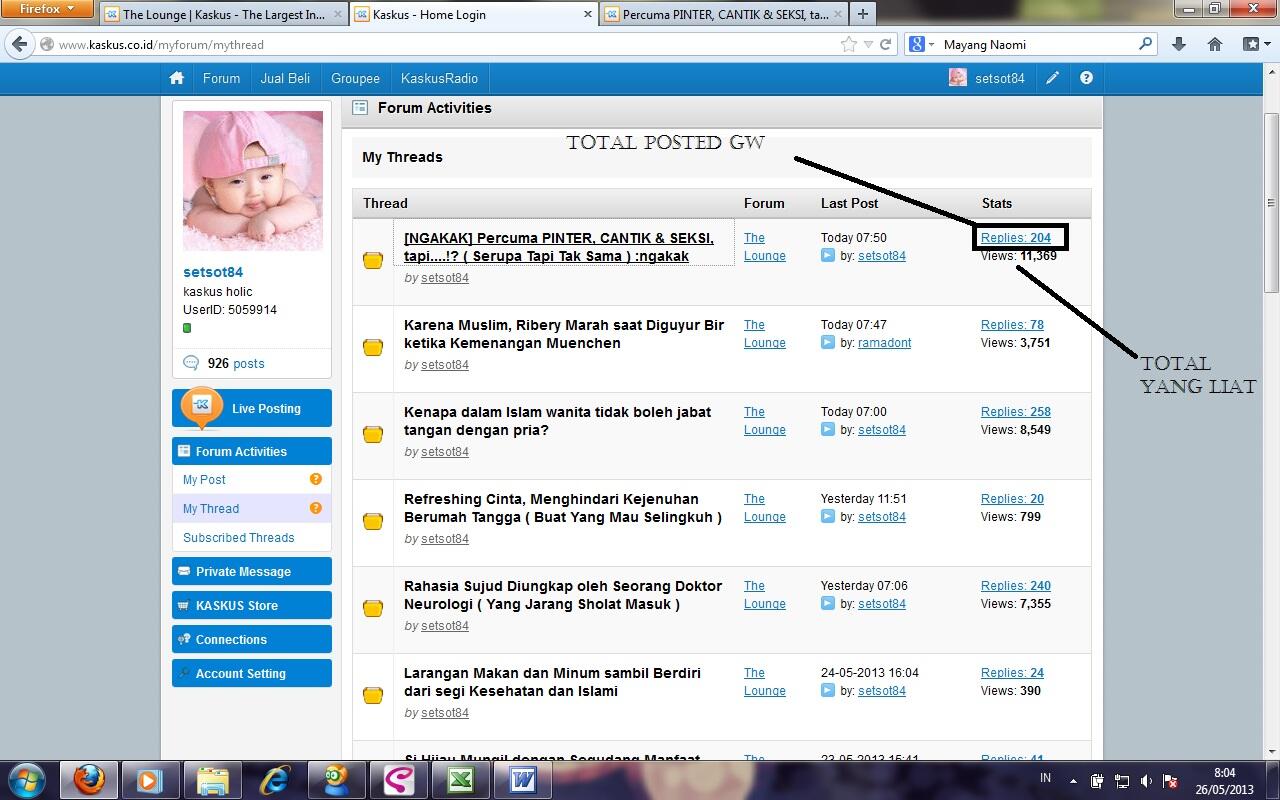Open the Firefox application menu button
The width and height of the screenshot is (1280, 800).
(x=47, y=9)
